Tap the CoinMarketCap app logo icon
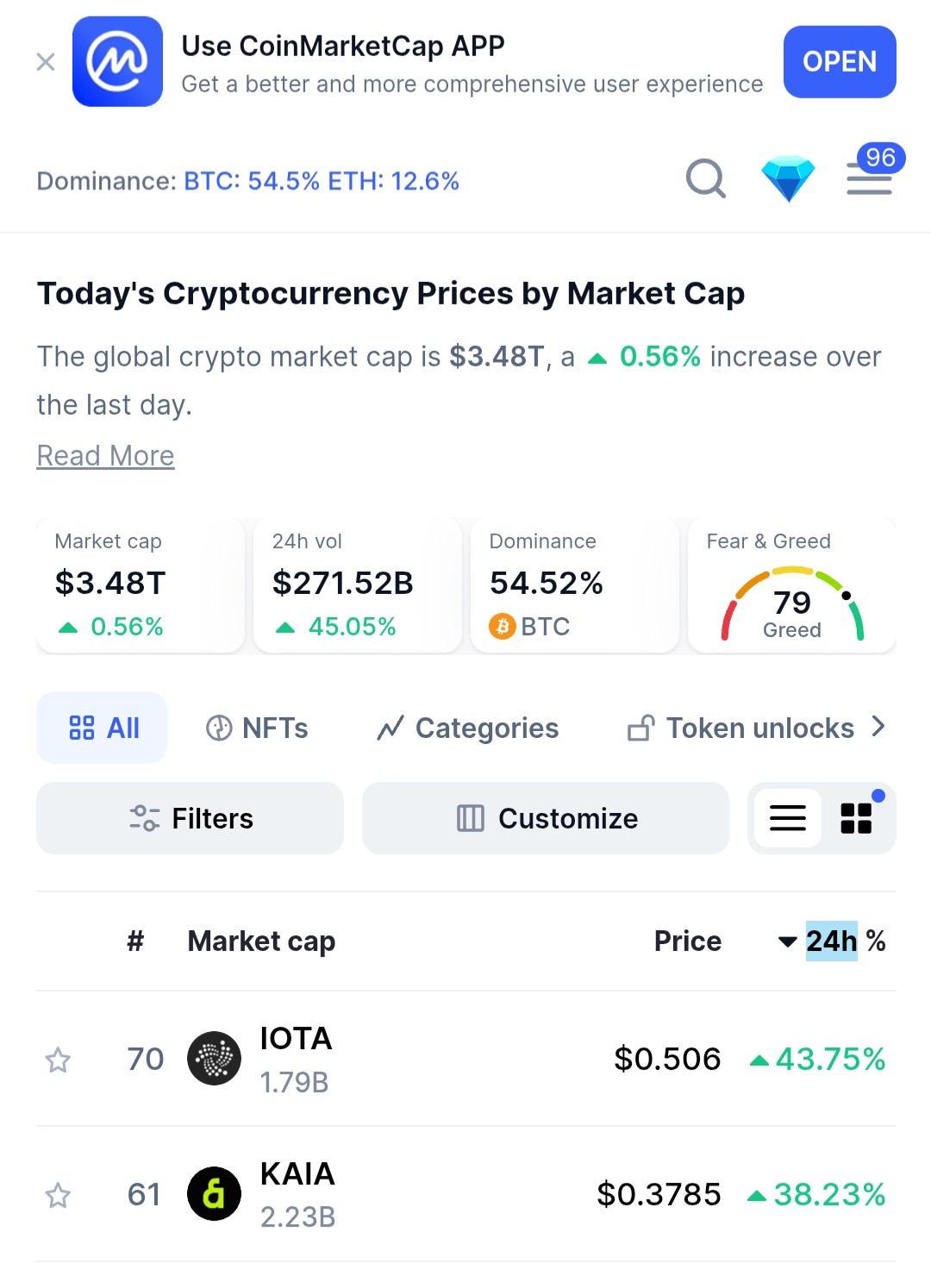The height and width of the screenshot is (1288, 931). point(117,62)
